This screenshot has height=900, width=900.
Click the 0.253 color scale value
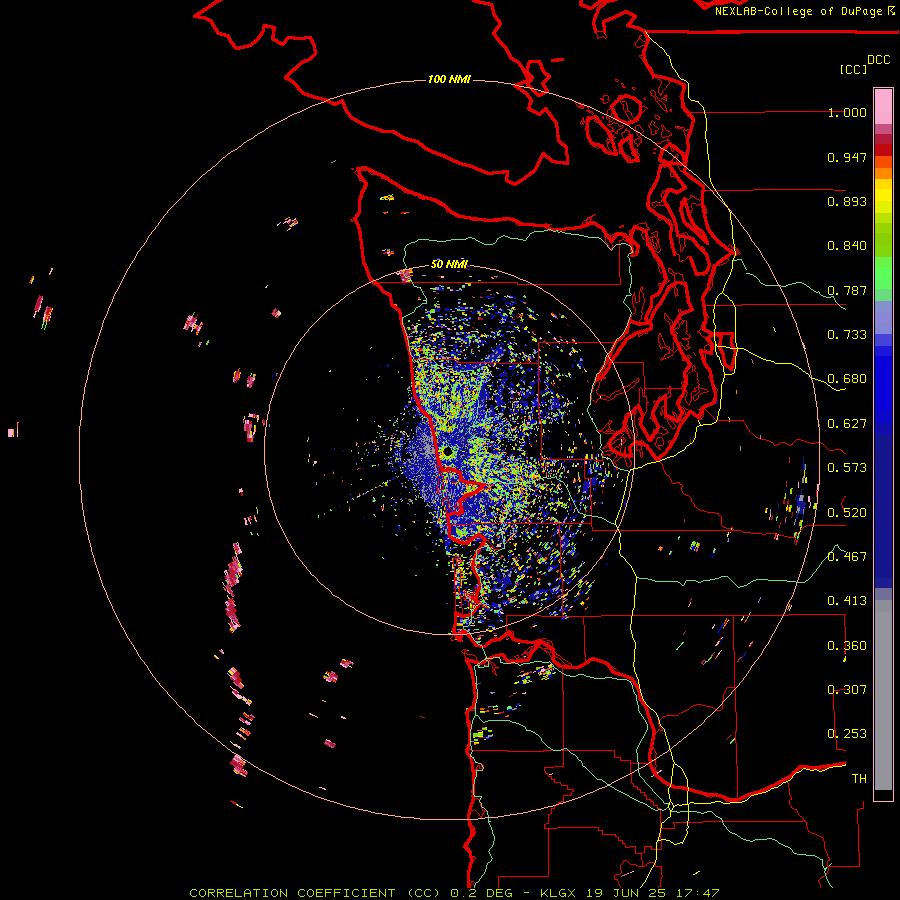[x=847, y=734]
